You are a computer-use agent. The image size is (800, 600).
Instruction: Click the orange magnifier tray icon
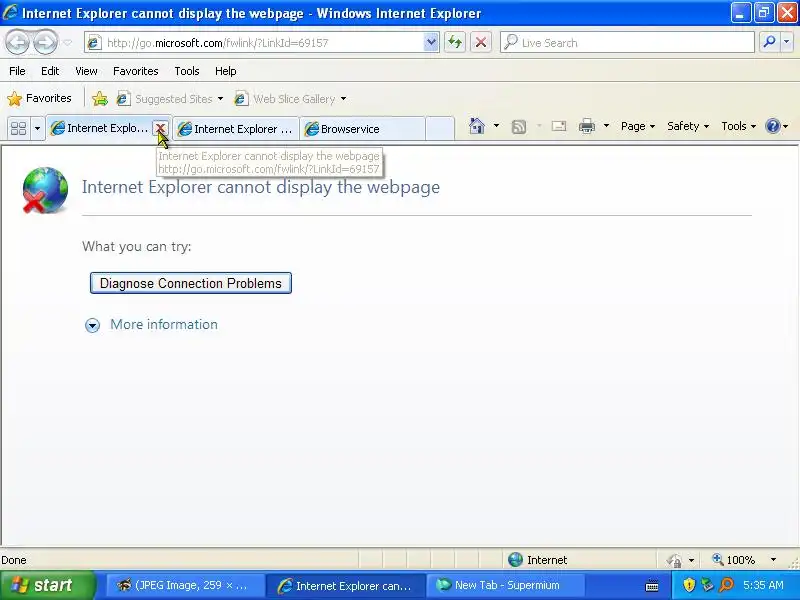pyautogui.click(x=726, y=585)
